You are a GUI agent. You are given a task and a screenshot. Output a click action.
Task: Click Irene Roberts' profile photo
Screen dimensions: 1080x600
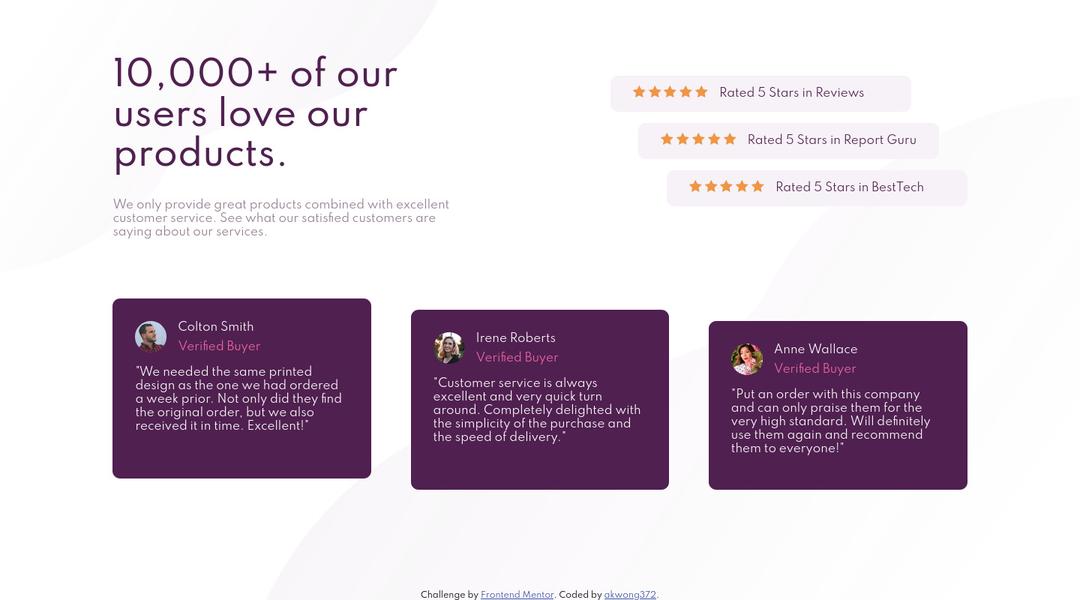click(x=449, y=348)
